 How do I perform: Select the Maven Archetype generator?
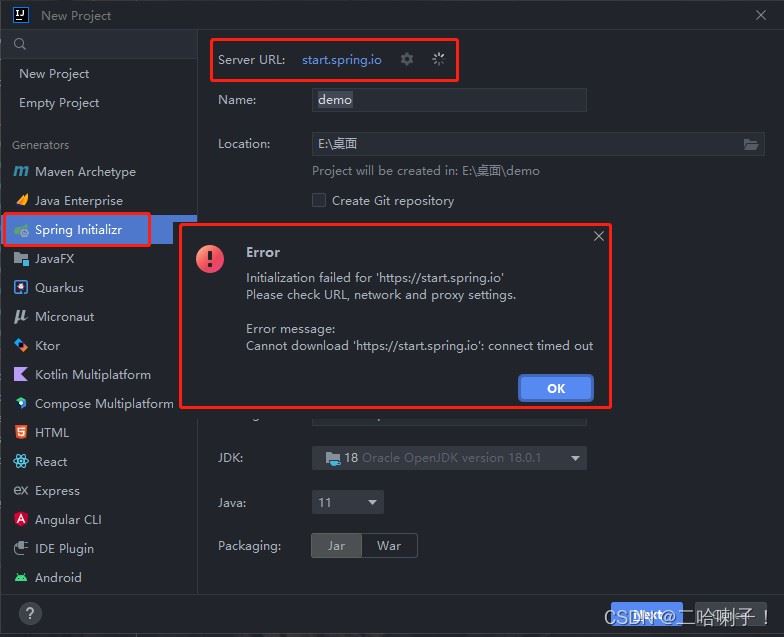(98, 172)
